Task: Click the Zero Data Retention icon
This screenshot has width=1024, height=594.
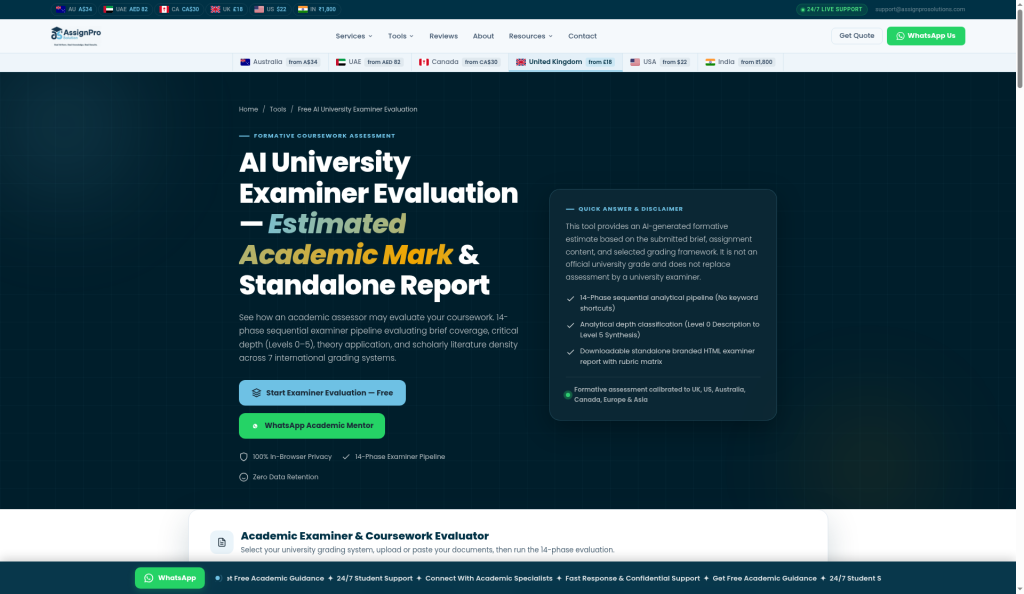Action: (244, 477)
